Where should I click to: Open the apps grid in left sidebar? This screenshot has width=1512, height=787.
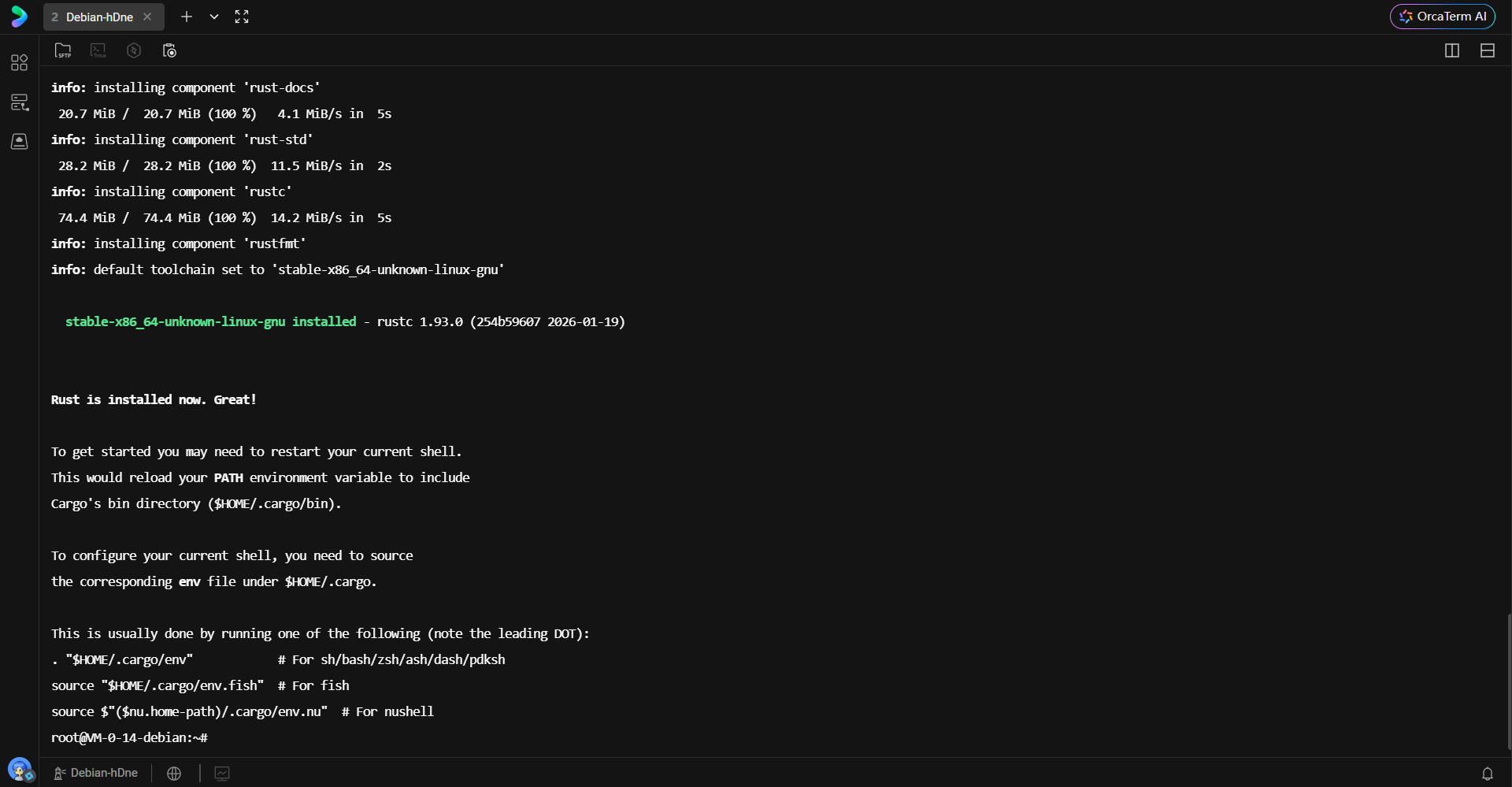[20, 63]
